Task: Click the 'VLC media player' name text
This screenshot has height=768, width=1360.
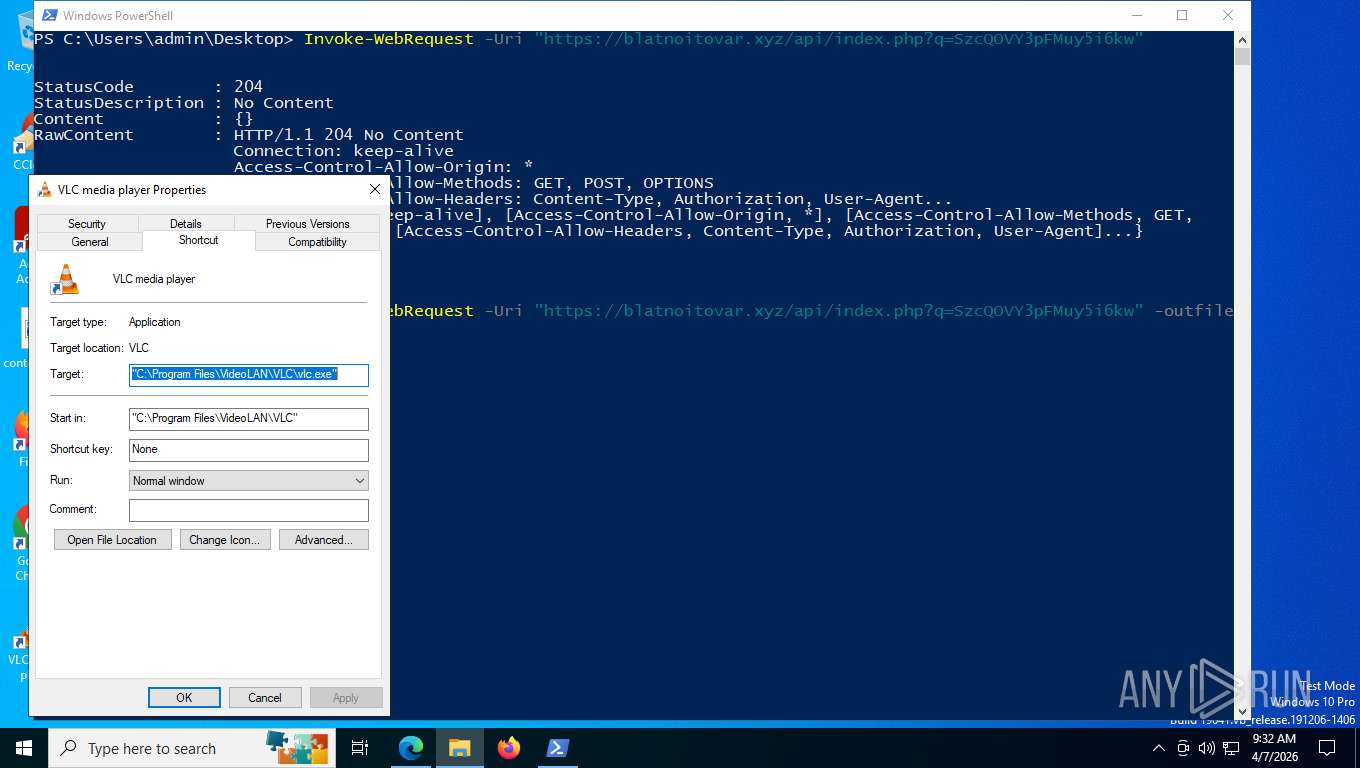Action: pos(154,279)
